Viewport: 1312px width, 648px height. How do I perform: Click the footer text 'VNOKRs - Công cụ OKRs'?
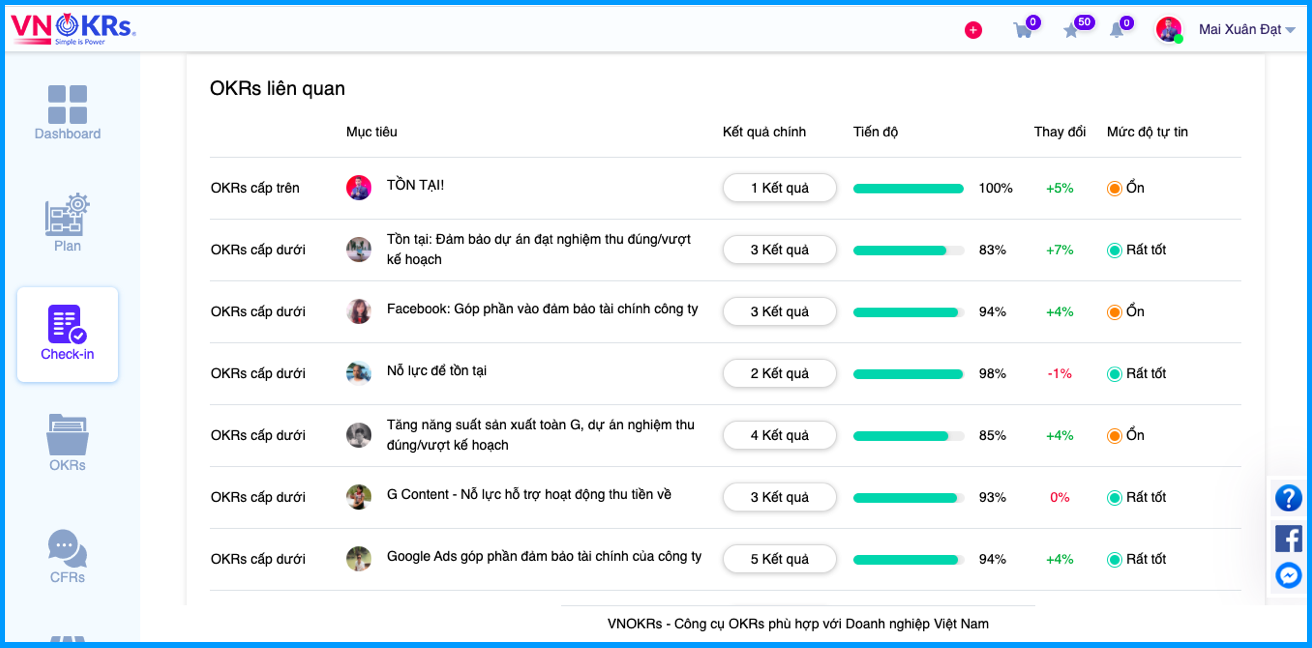click(x=798, y=624)
